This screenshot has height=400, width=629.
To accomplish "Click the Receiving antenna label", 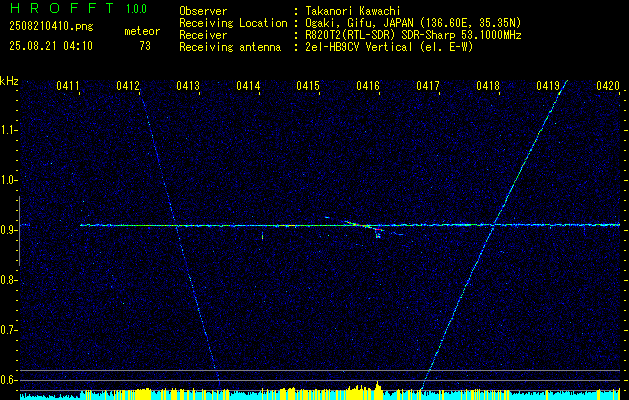I will [230, 47].
